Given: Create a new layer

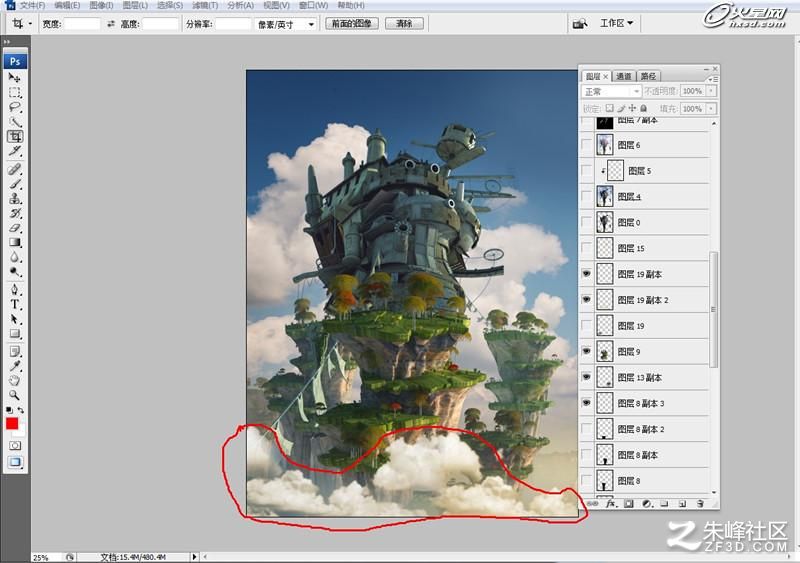Looking at the screenshot, I should pyautogui.click(x=682, y=504).
